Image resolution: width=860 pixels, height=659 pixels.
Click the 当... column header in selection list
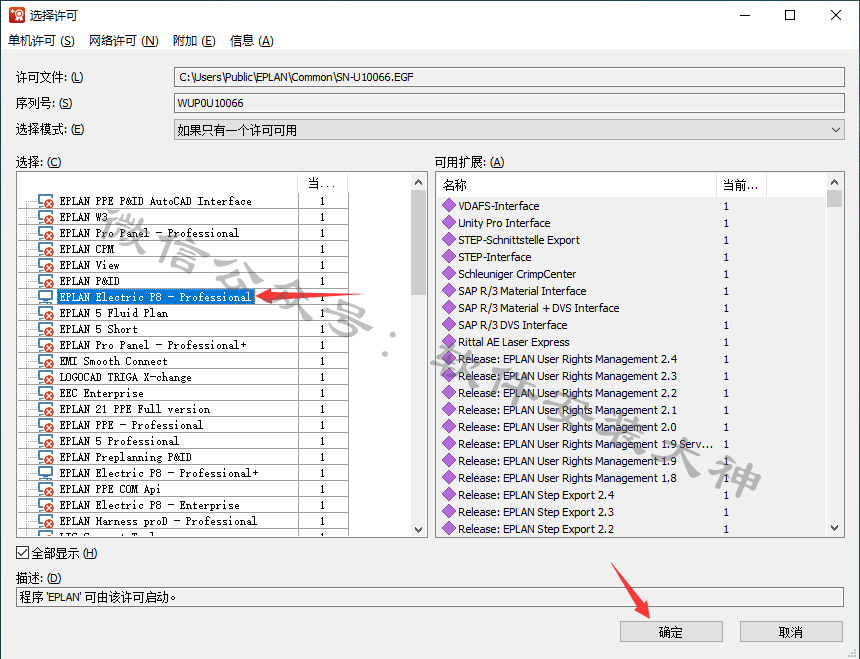tap(322, 183)
